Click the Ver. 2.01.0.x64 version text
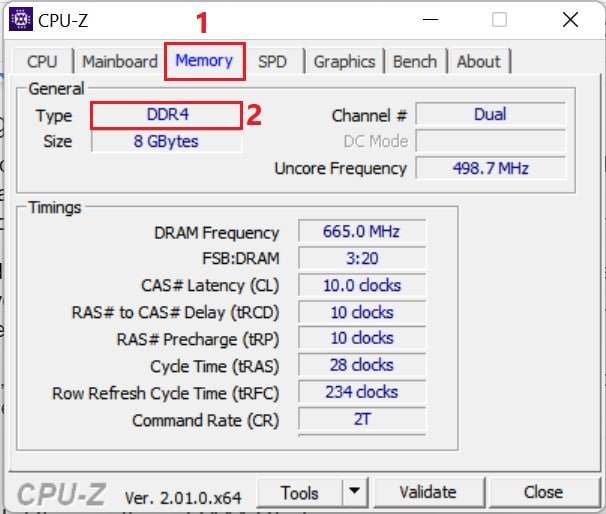 183,498
